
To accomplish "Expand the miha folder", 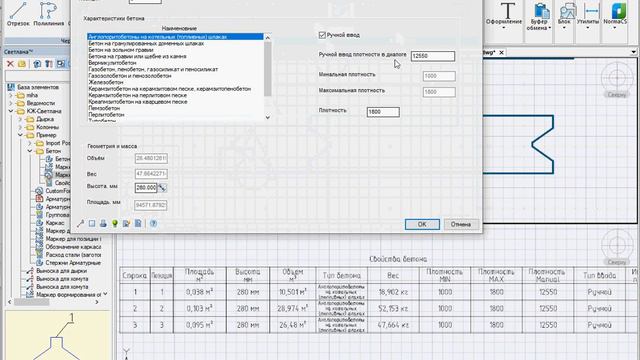I will click(11, 95).
